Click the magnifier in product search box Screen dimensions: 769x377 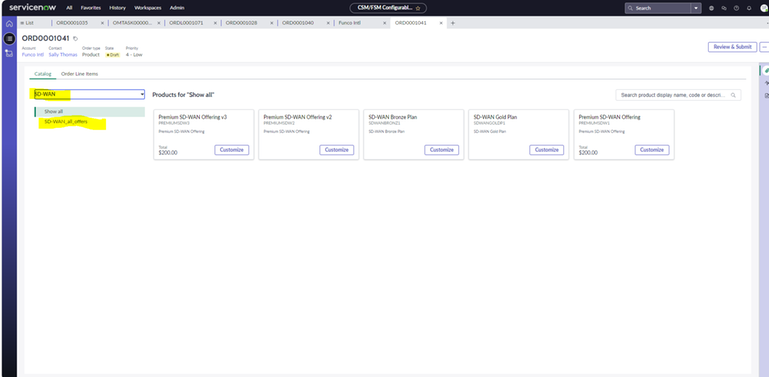point(733,95)
